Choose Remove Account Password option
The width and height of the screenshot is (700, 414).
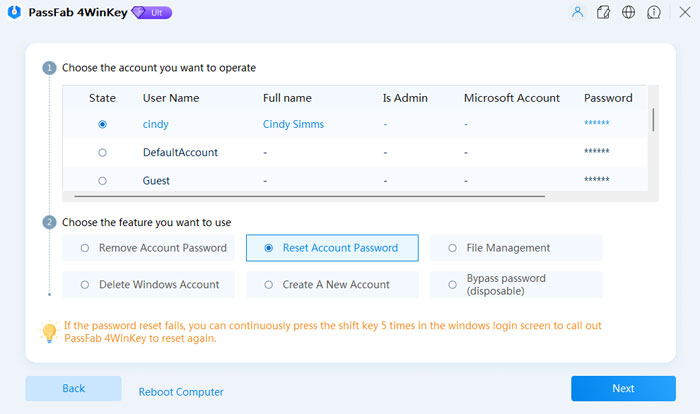coord(148,248)
